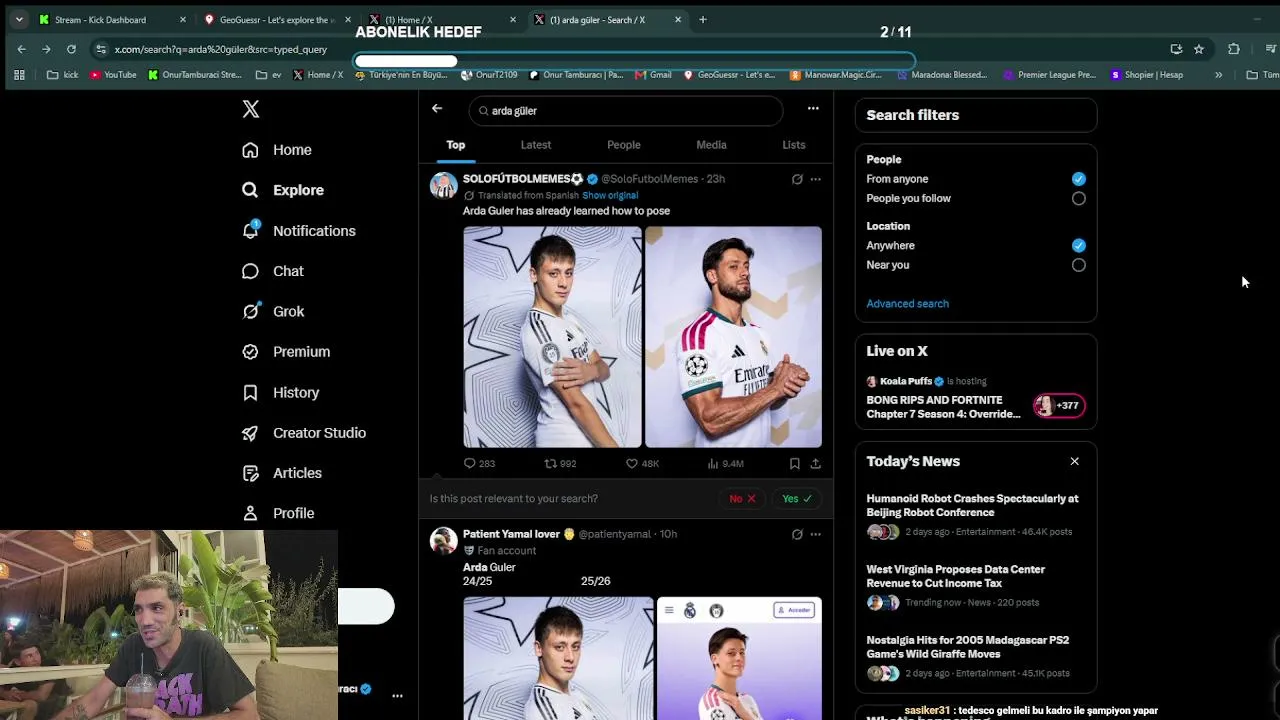The width and height of the screenshot is (1280, 720).
Task: Switch to the Media search tab
Action: (711, 145)
